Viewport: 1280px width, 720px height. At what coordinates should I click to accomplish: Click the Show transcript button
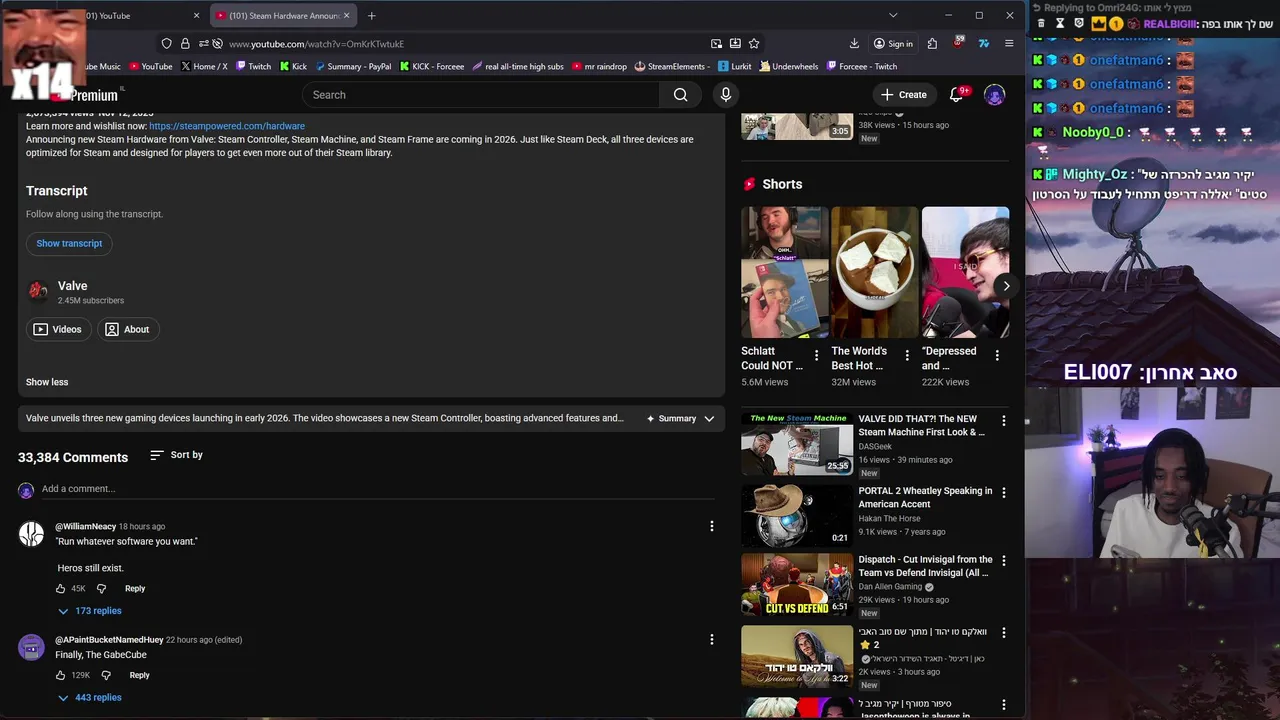click(69, 243)
